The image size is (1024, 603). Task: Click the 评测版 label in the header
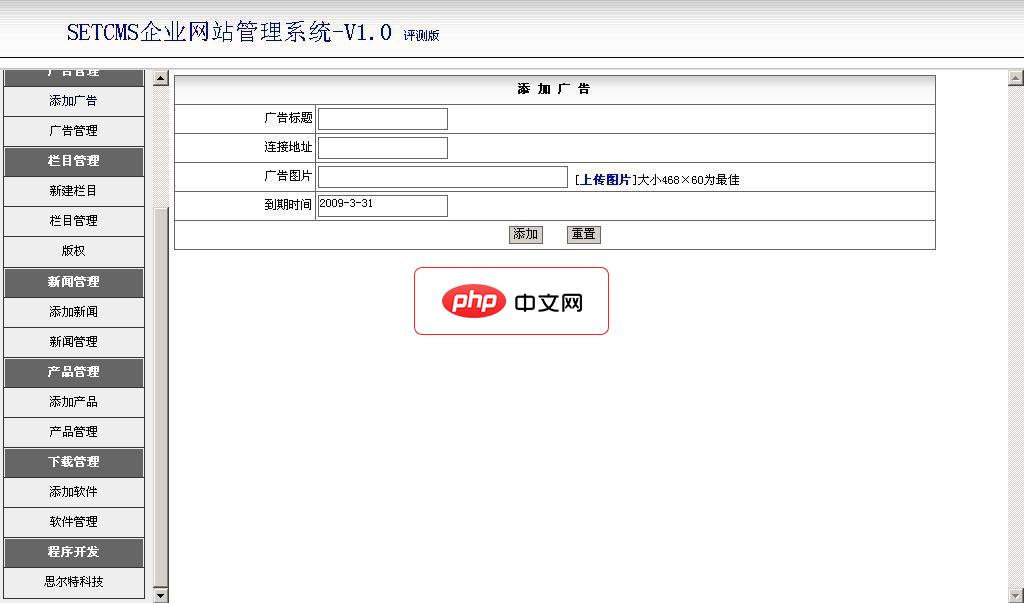click(x=421, y=36)
